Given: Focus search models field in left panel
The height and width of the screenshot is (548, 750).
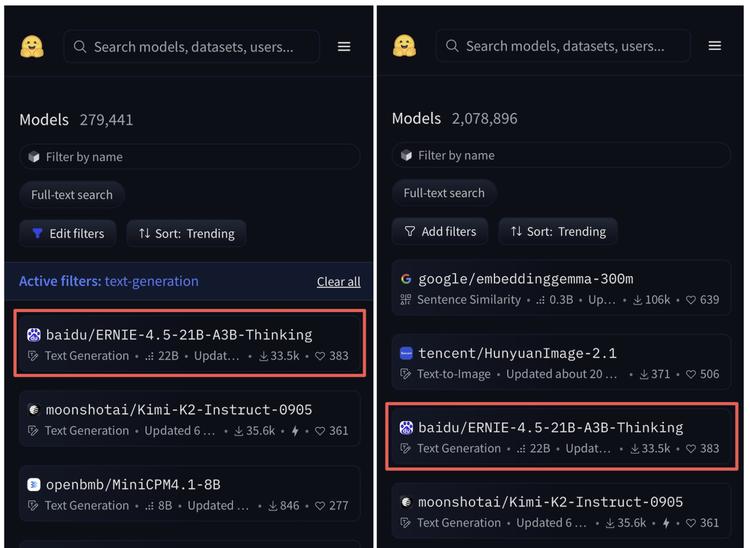Looking at the screenshot, I should tap(191, 47).
